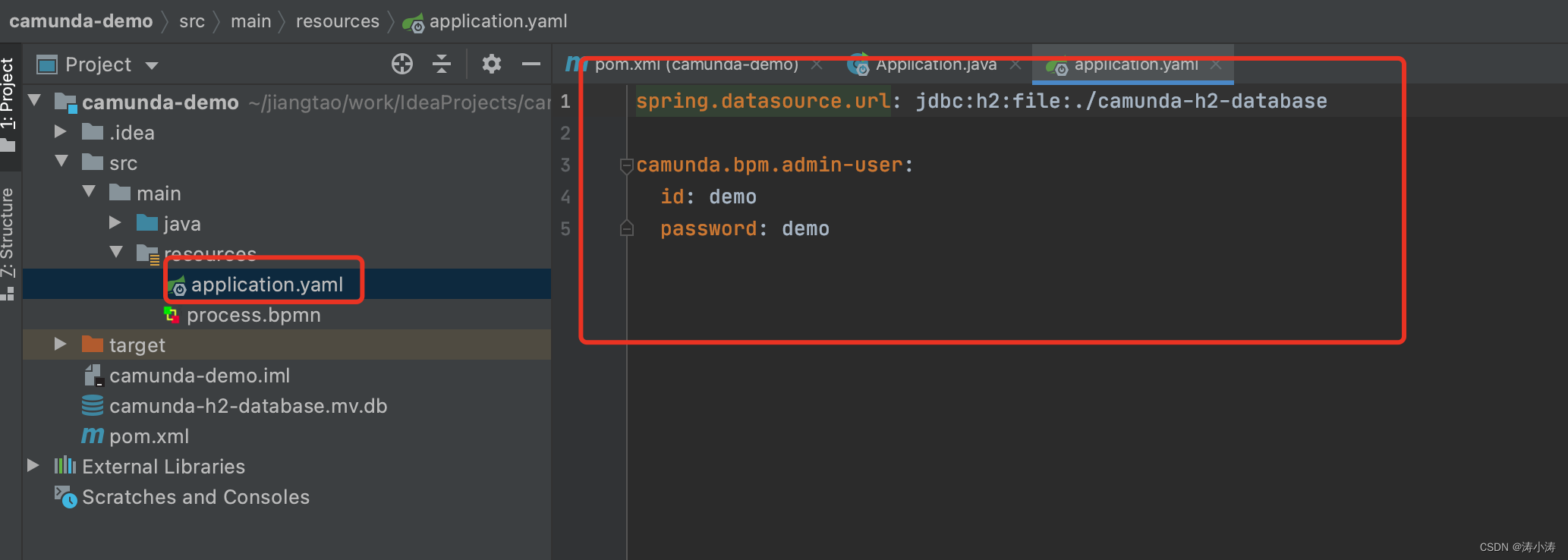Click the Locate/Select Opened File crosshair icon

(402, 64)
